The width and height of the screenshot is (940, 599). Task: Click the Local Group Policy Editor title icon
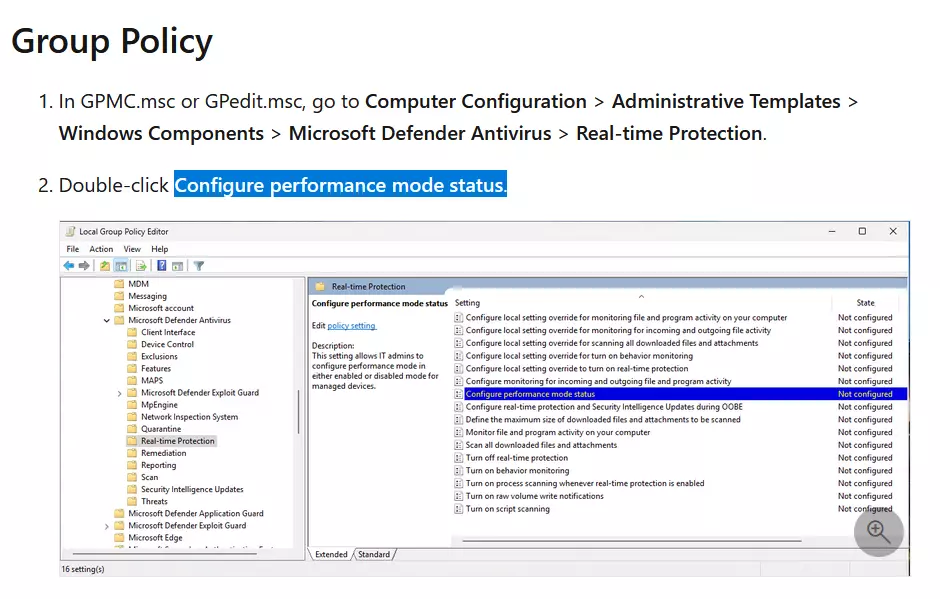[x=70, y=231]
